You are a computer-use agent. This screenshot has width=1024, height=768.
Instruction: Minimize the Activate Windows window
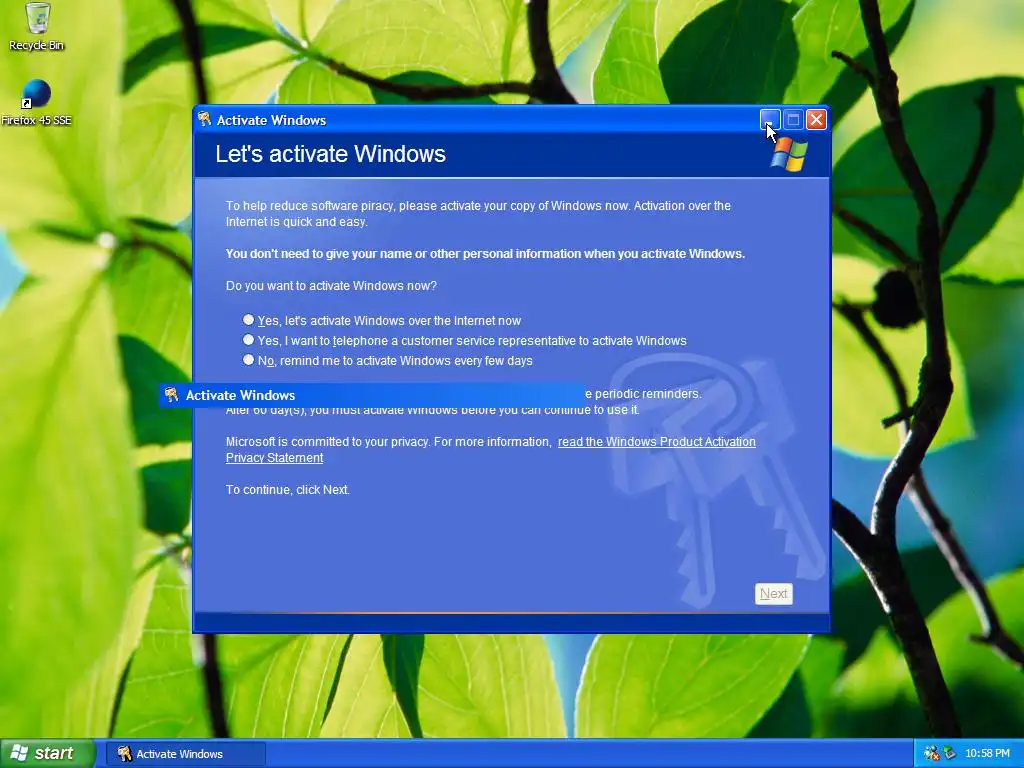click(x=770, y=120)
